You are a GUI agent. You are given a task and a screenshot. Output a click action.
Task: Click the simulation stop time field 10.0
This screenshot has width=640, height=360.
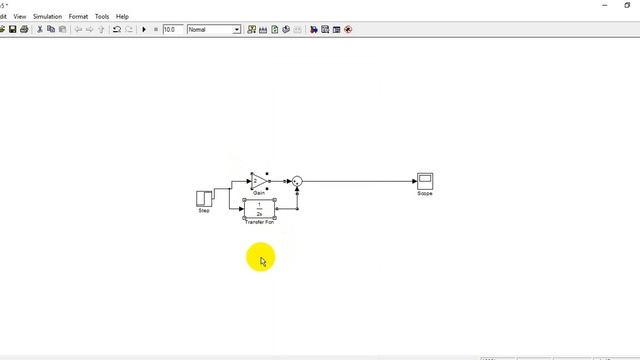tap(173, 29)
